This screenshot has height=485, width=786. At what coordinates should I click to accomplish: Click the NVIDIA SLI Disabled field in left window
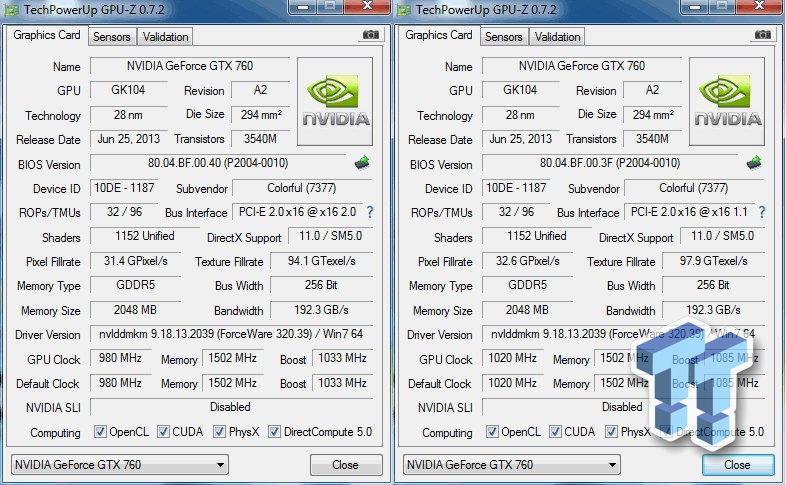(232, 407)
